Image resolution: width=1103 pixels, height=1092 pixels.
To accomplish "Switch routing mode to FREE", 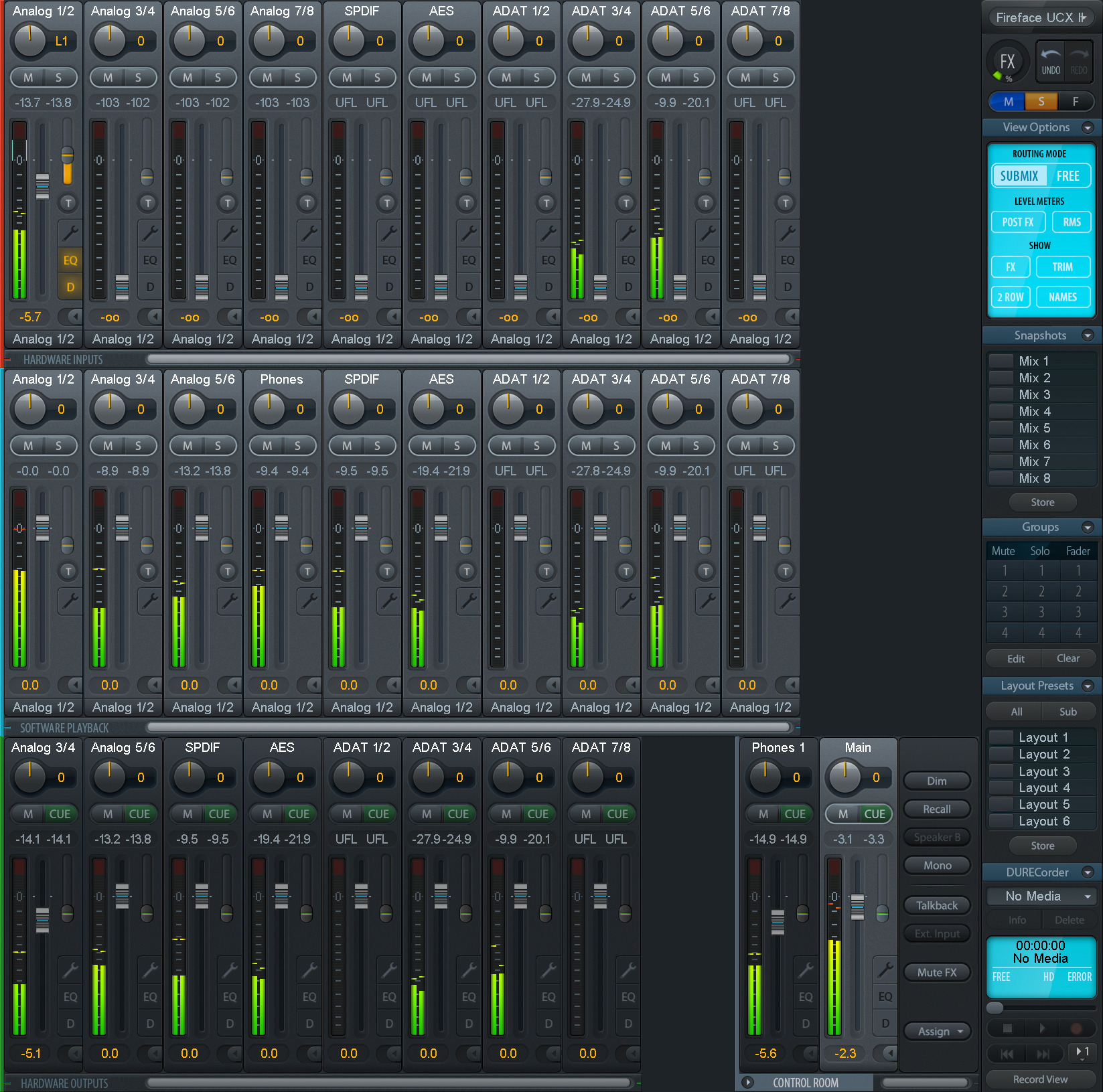I will (1068, 176).
